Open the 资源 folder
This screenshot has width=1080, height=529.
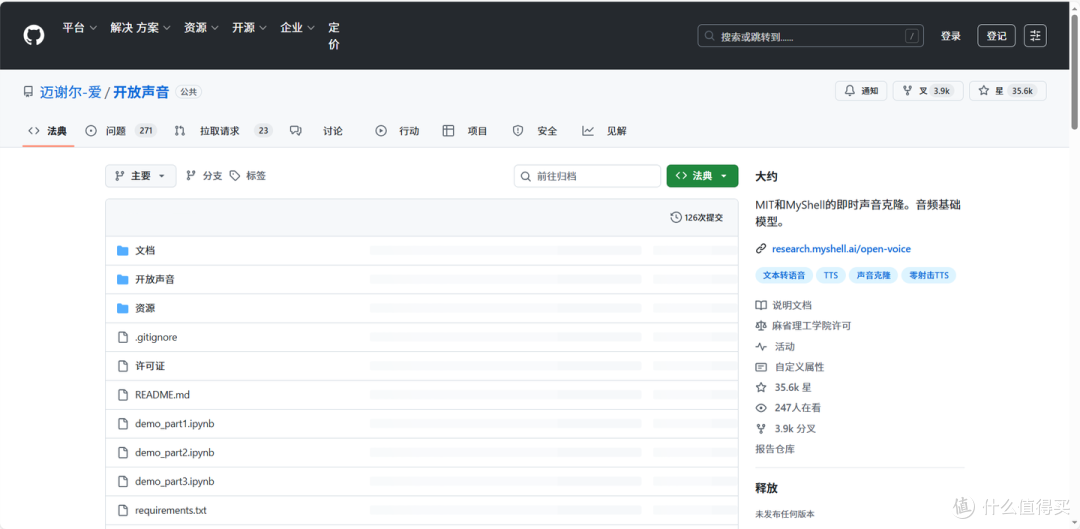tap(145, 309)
